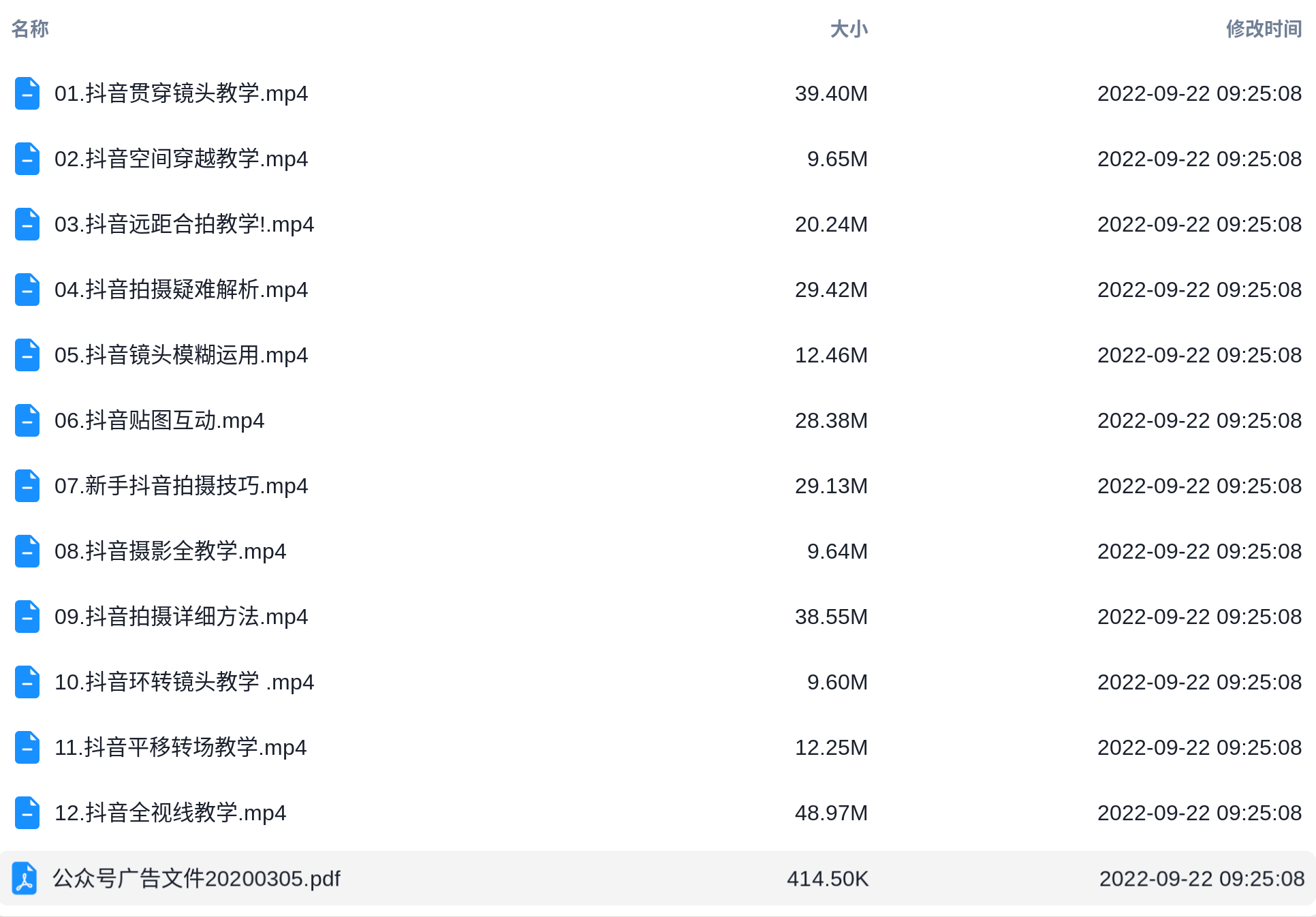Click file icon beside 10.抖音环转镜头教学 .mp4

[27, 682]
